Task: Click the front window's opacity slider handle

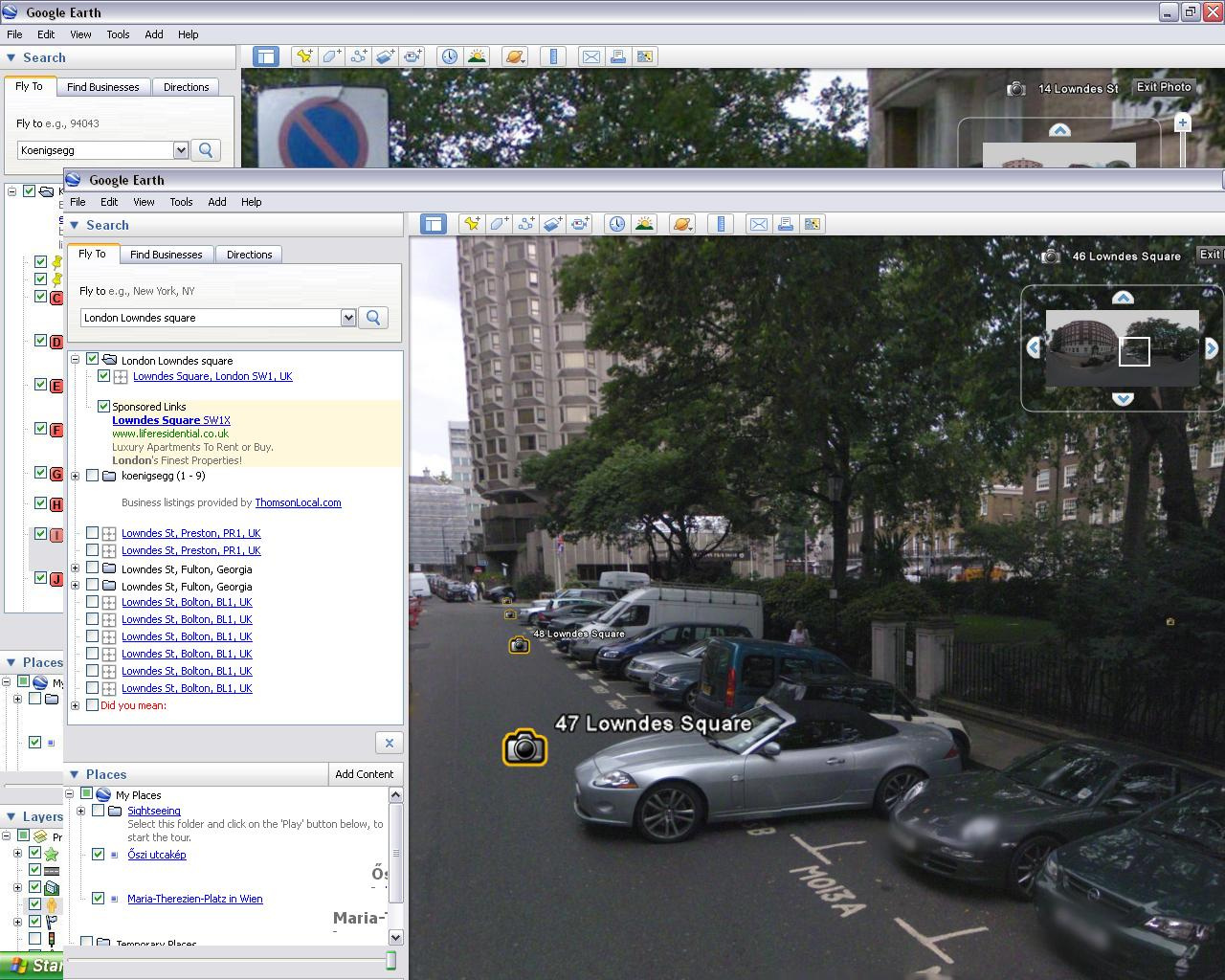Action: 390,961
